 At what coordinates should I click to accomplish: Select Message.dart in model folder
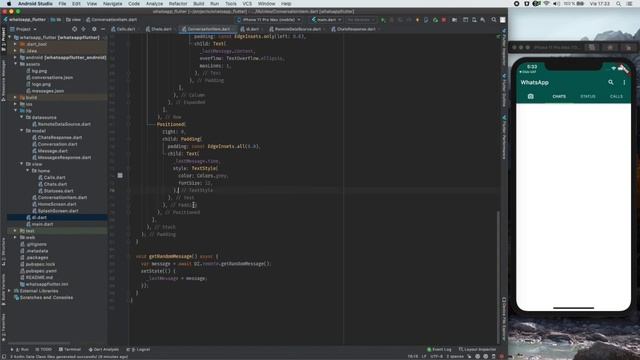(53, 151)
